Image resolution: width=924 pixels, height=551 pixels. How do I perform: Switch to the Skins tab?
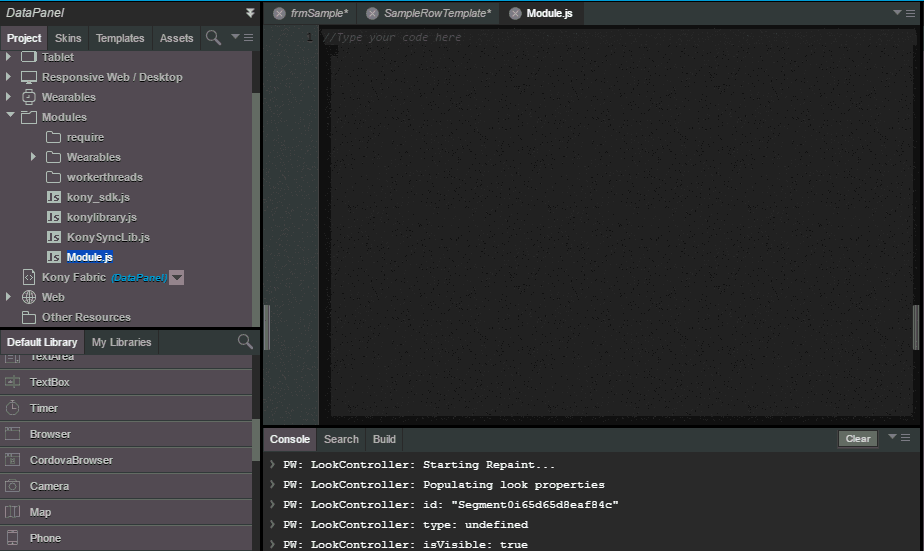click(x=68, y=38)
